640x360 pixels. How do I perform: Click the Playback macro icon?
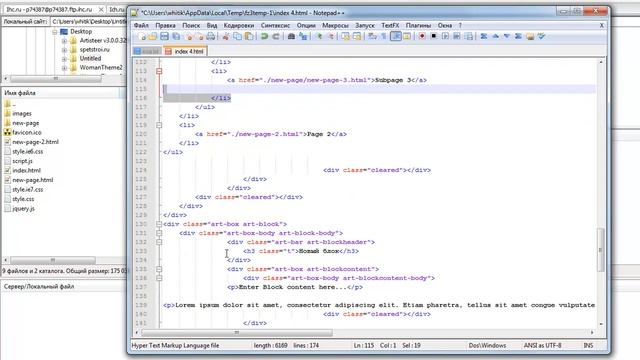click(445, 36)
